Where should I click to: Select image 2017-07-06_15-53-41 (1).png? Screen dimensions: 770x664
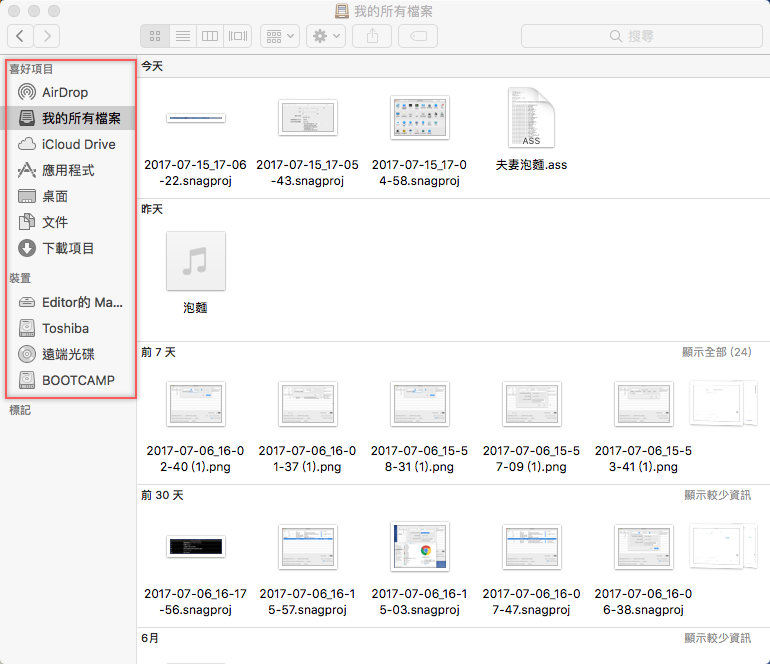click(x=643, y=426)
